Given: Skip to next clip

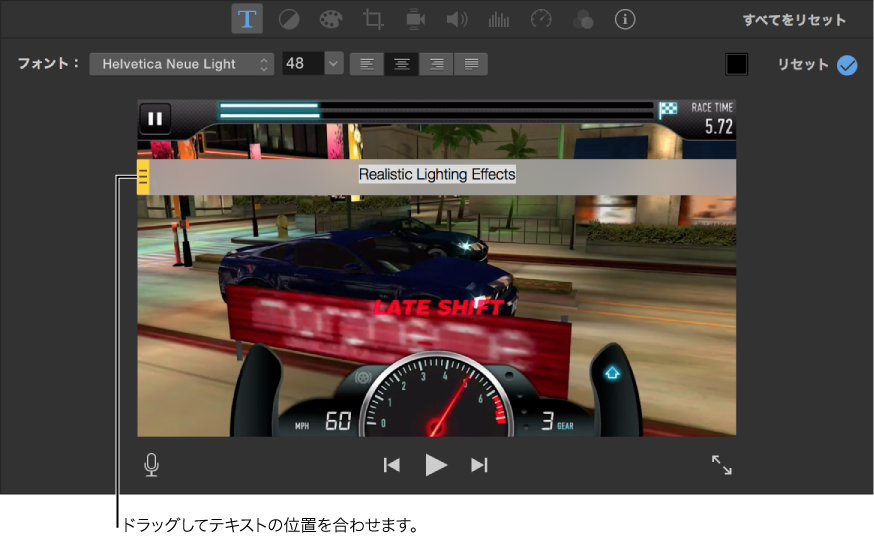Looking at the screenshot, I should 479,465.
